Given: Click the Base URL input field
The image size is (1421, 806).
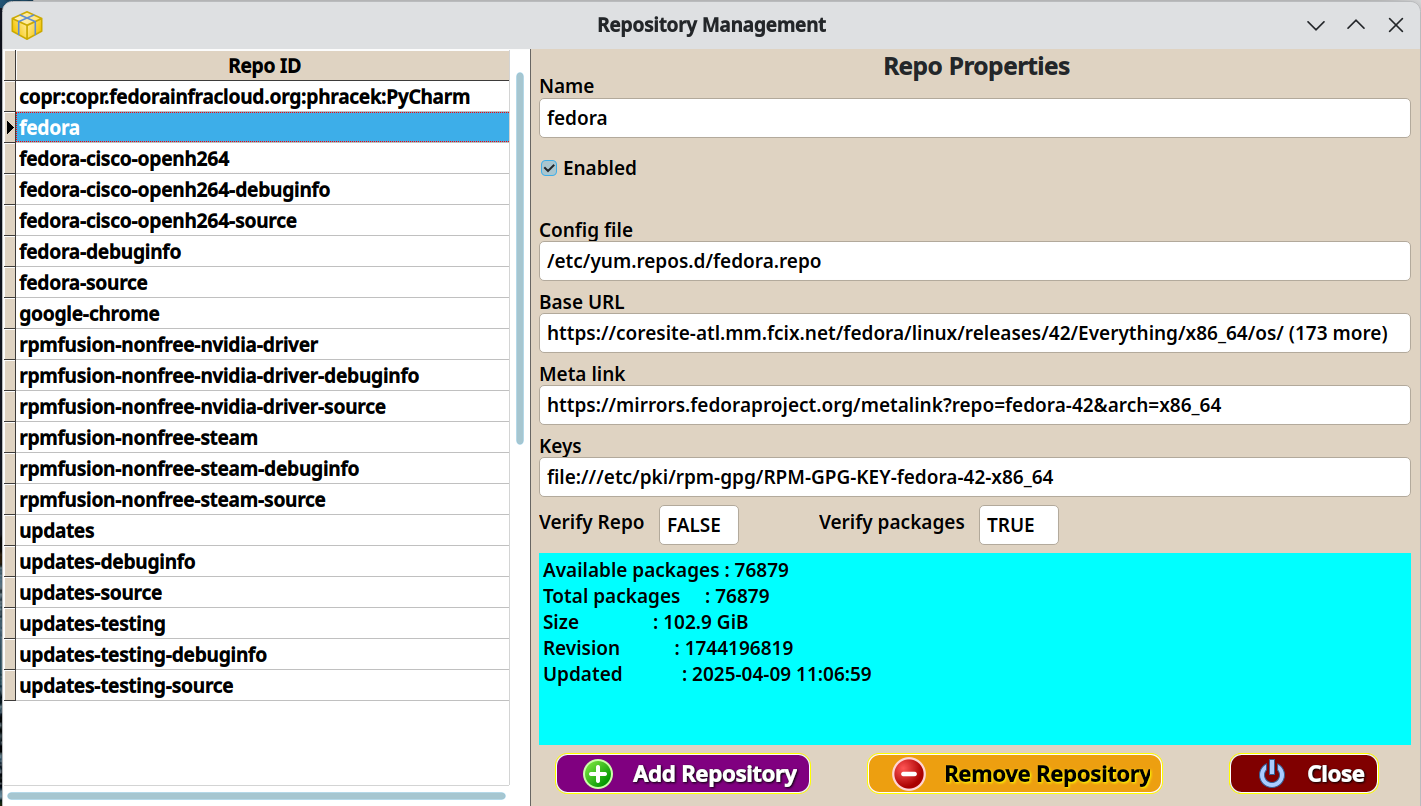Looking at the screenshot, I should click(x=974, y=334).
